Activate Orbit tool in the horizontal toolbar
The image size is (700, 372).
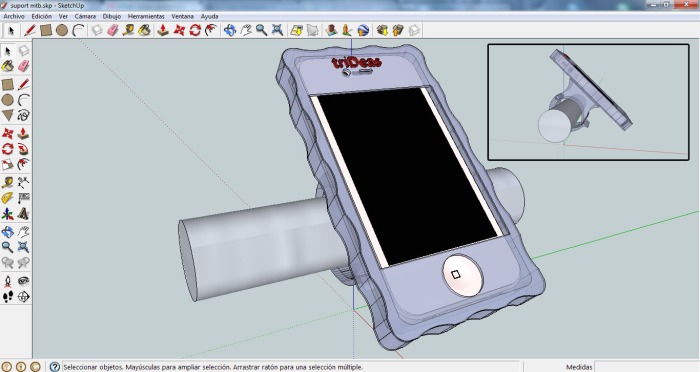point(229,30)
